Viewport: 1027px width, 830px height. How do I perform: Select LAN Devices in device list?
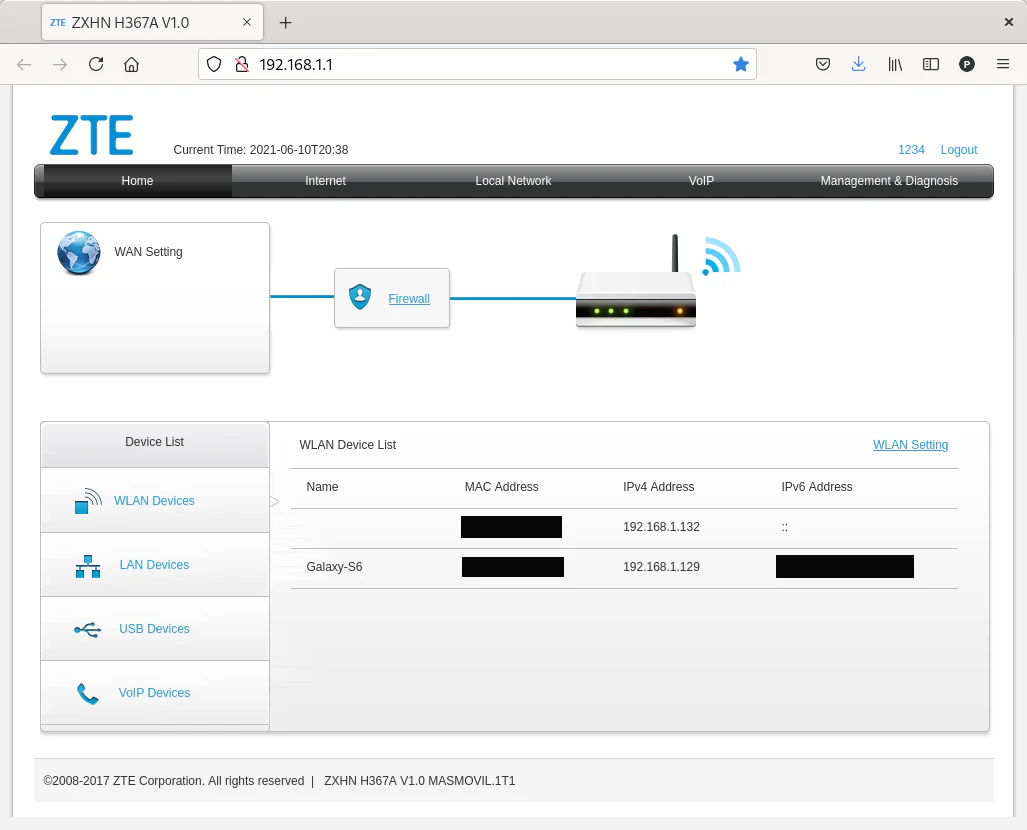pyautogui.click(x=154, y=565)
